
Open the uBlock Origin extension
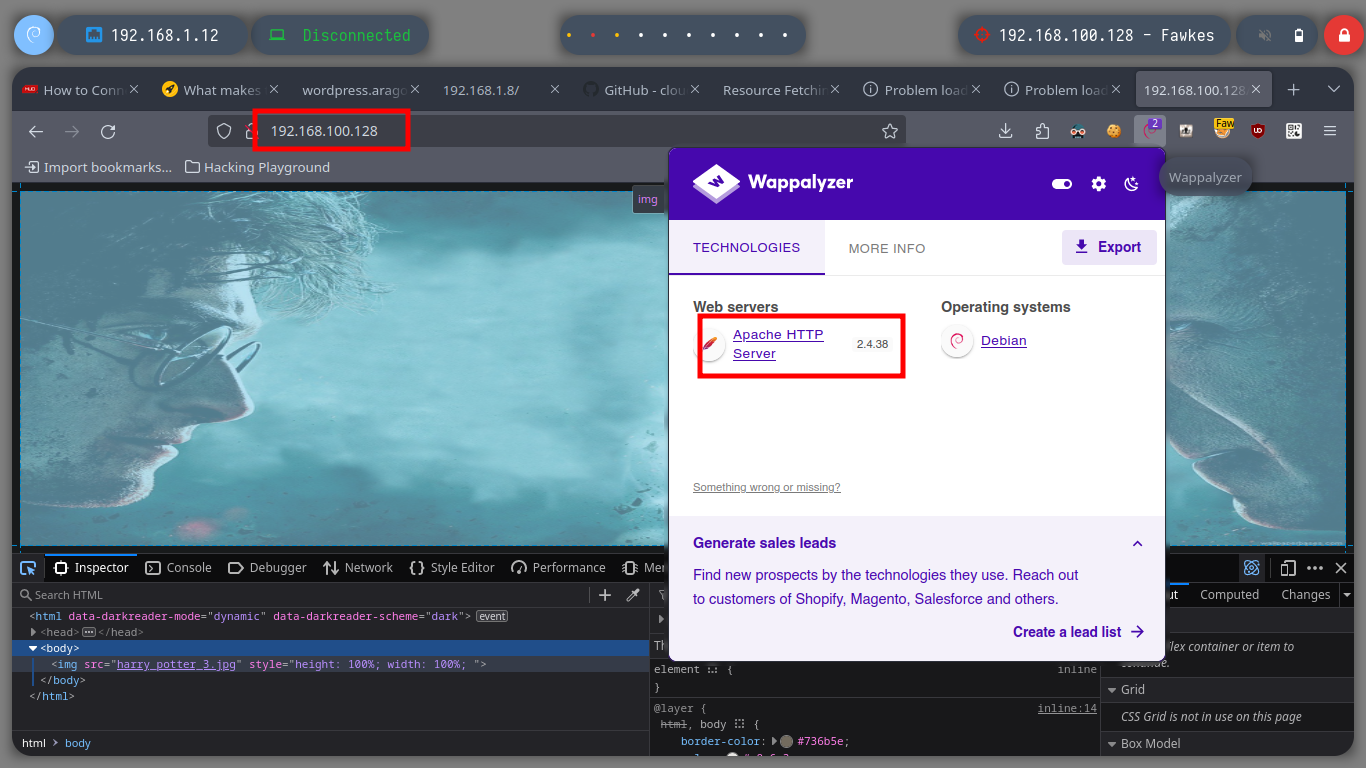pos(1258,131)
